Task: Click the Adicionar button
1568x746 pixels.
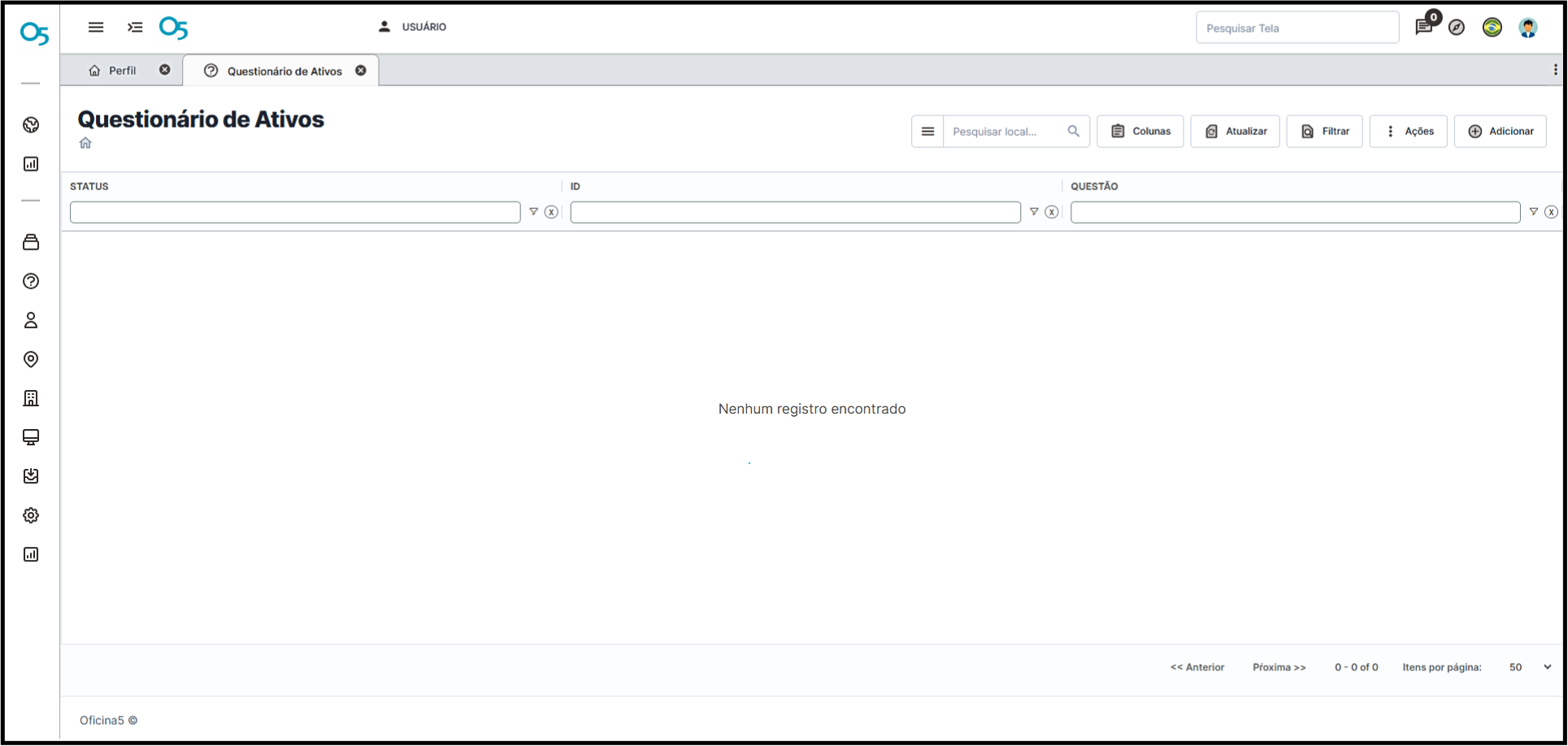Action: coord(1500,132)
